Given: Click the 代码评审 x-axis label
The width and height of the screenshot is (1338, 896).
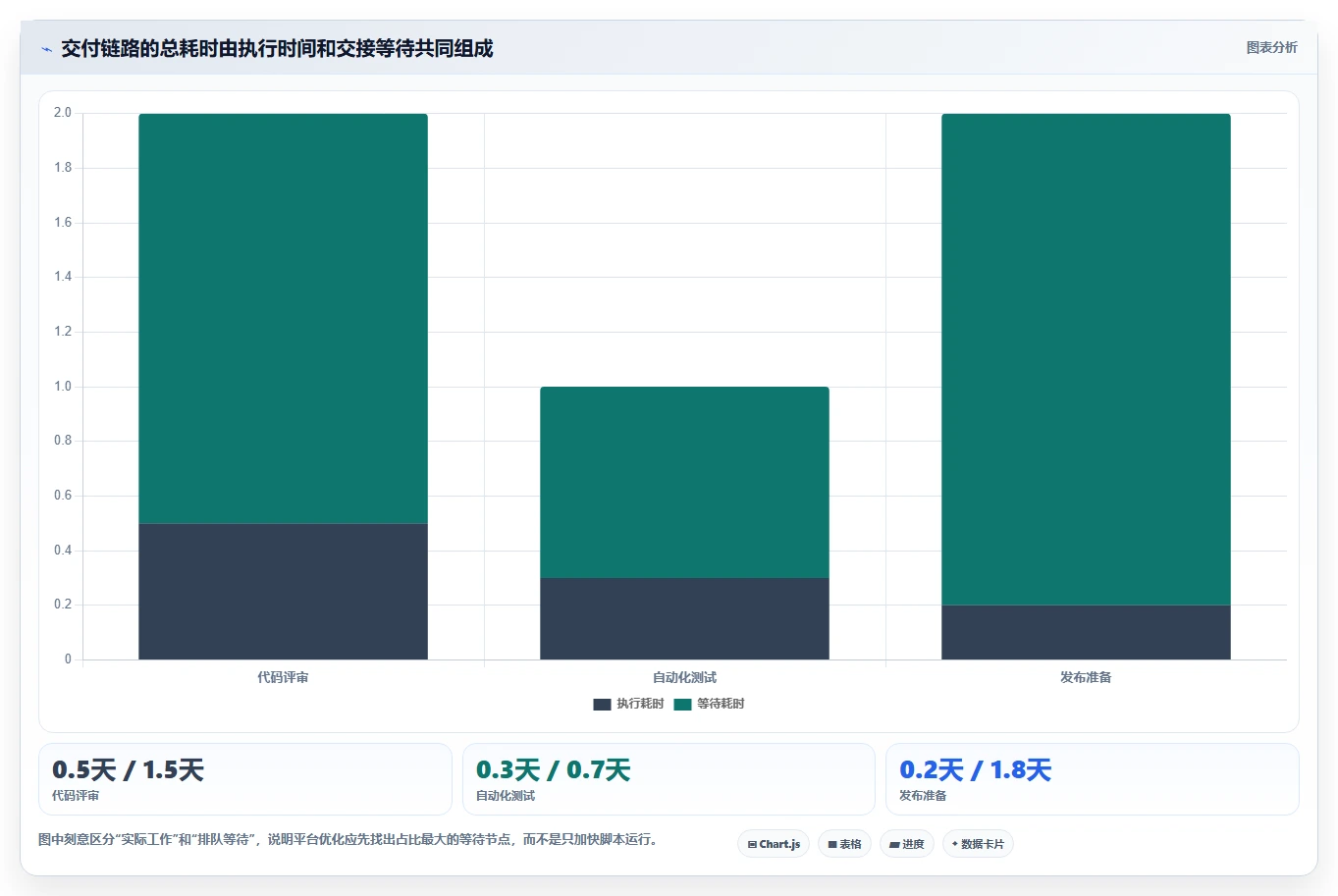Looking at the screenshot, I should 283,677.
